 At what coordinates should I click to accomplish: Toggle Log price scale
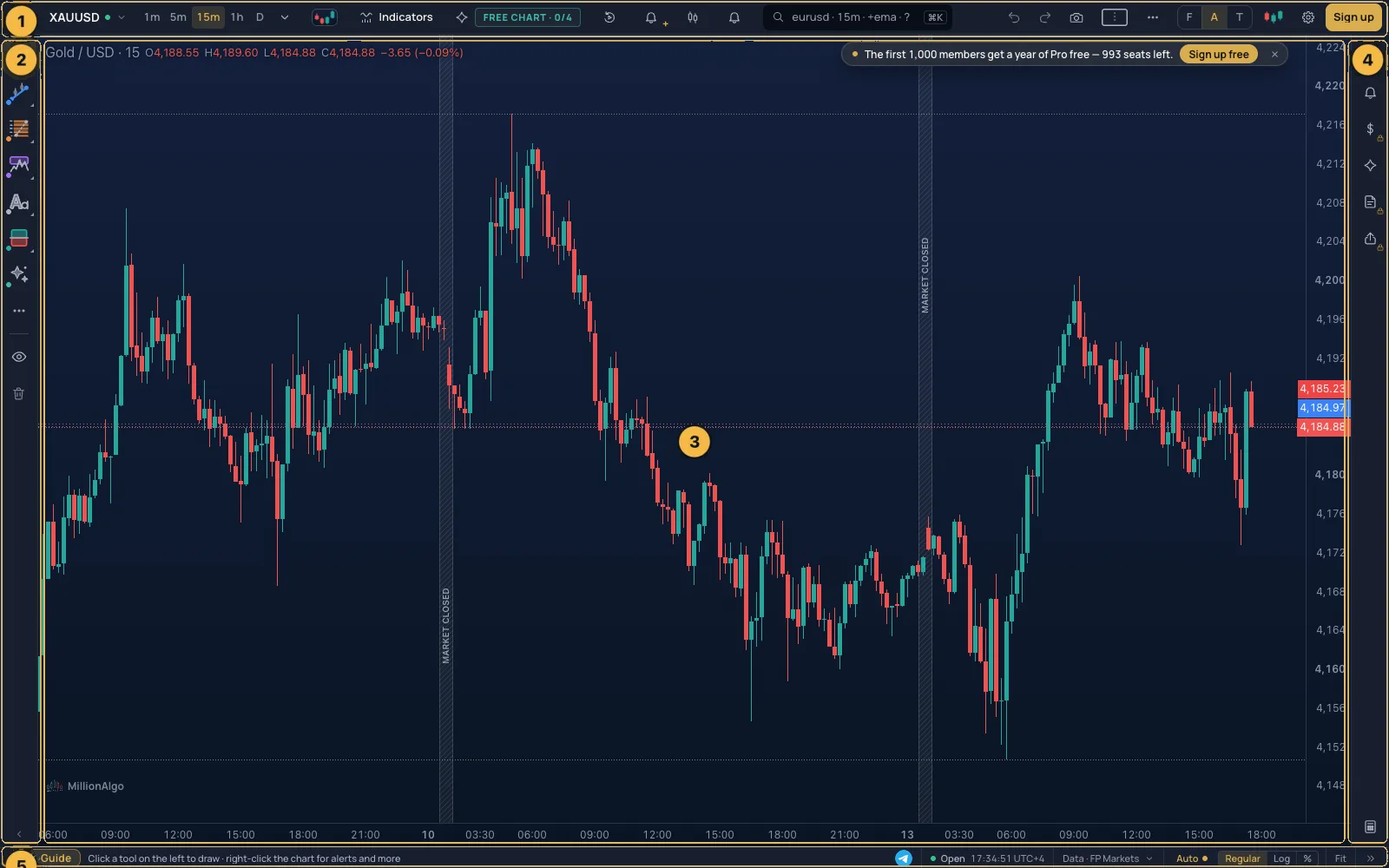pos(1281,858)
